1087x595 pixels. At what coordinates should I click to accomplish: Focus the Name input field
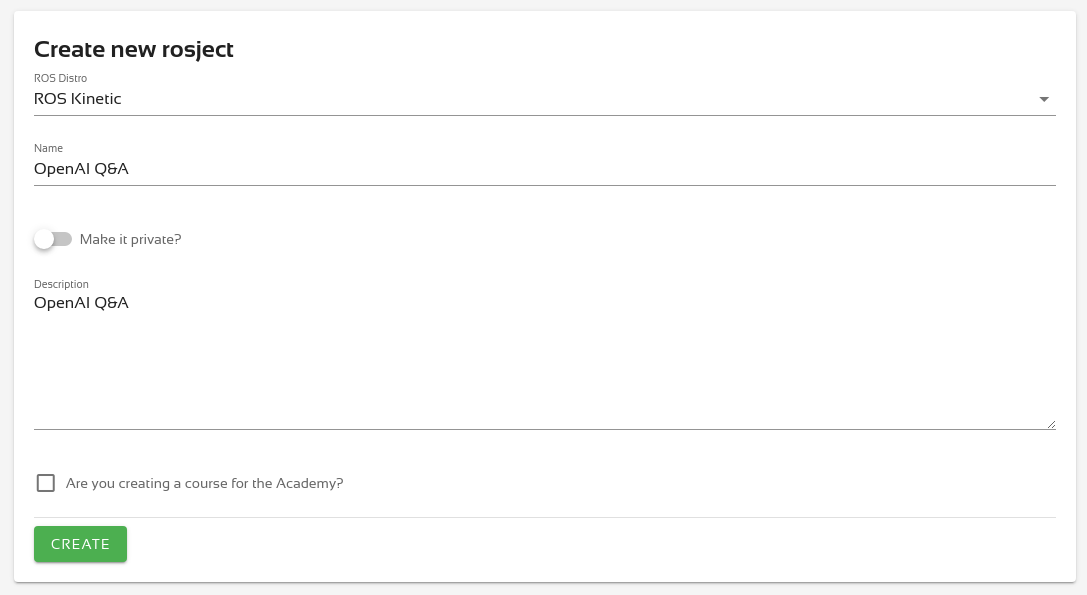tap(544, 169)
